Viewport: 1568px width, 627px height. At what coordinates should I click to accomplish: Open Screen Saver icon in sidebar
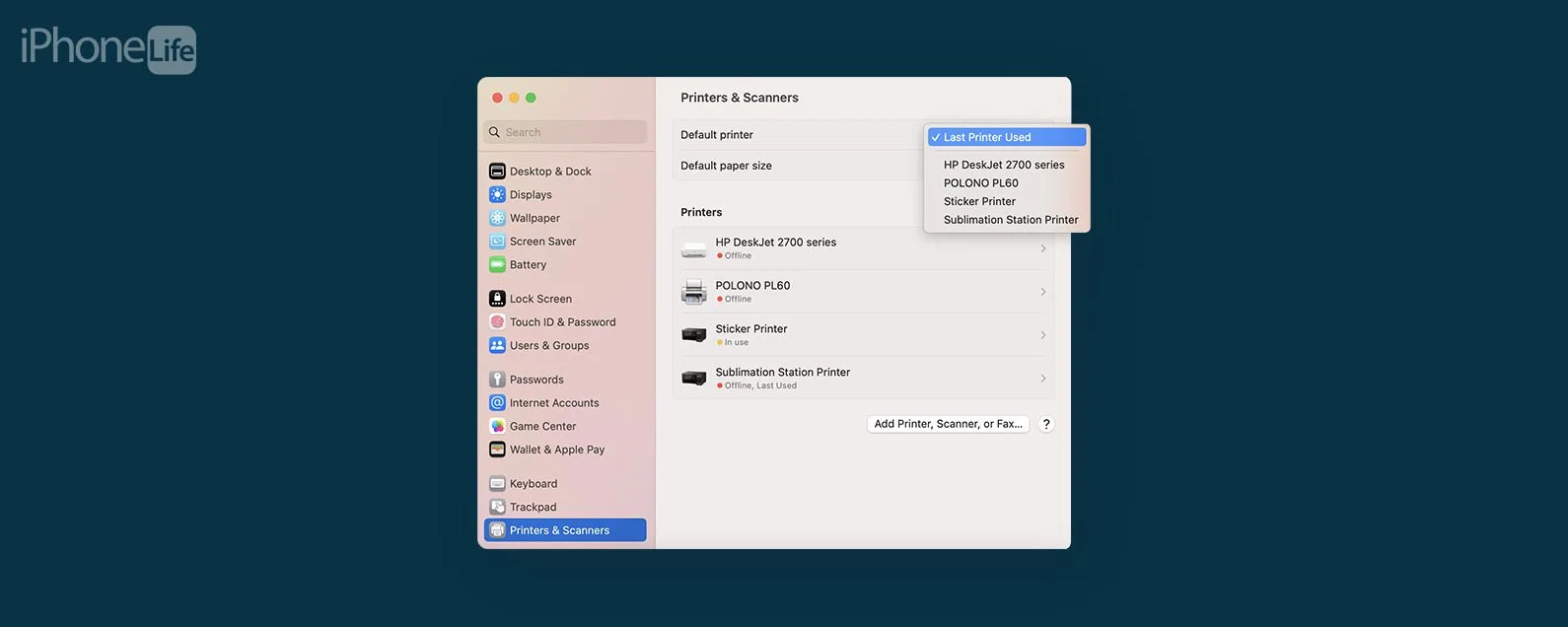point(498,242)
